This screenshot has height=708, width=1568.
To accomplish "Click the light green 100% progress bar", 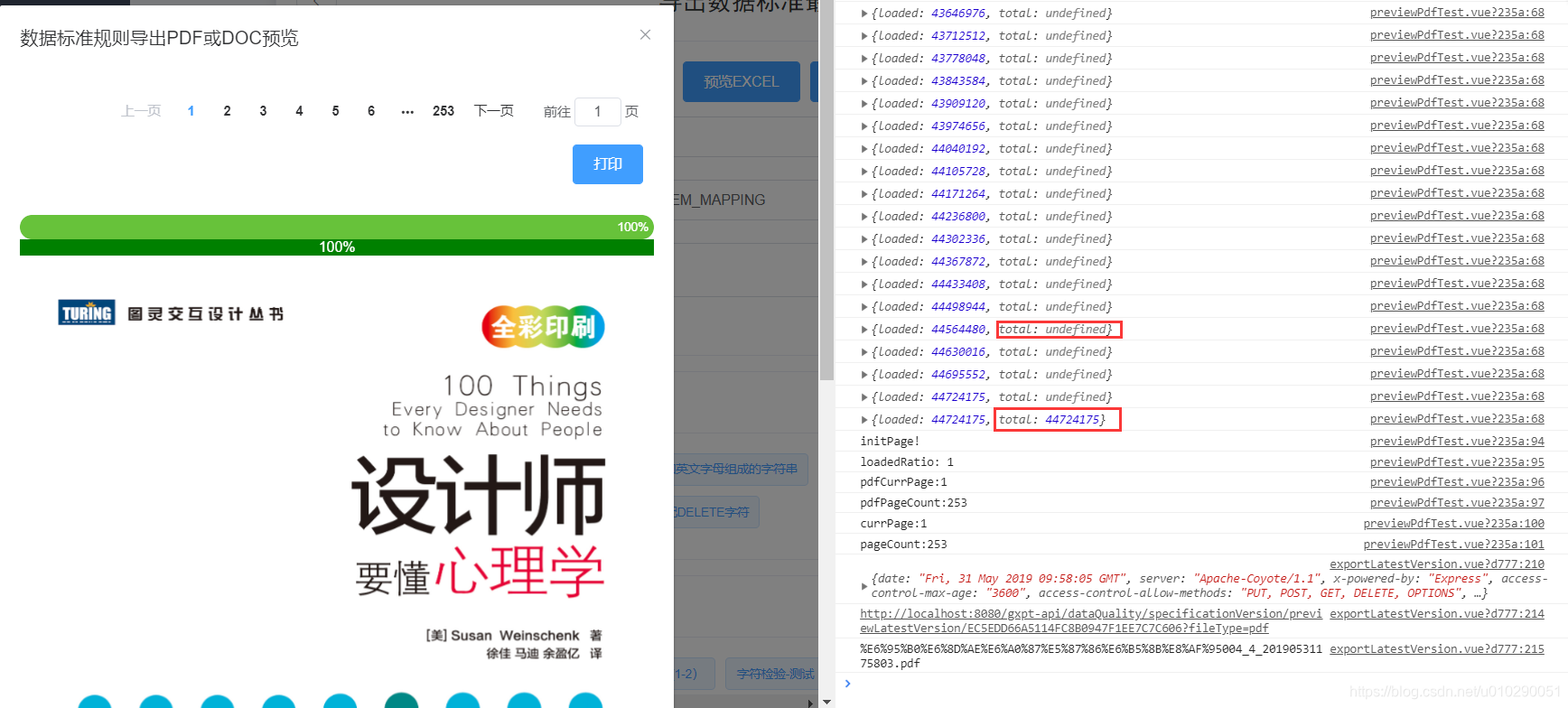I will tap(336, 227).
